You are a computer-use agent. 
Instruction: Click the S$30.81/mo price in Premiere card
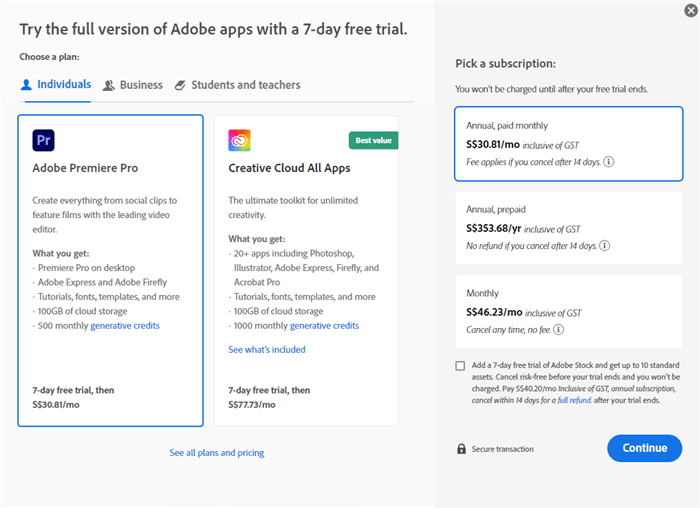click(56, 405)
